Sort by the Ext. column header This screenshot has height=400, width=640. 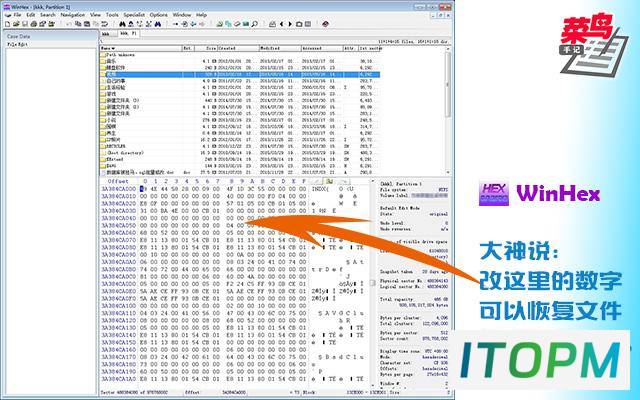[188, 48]
